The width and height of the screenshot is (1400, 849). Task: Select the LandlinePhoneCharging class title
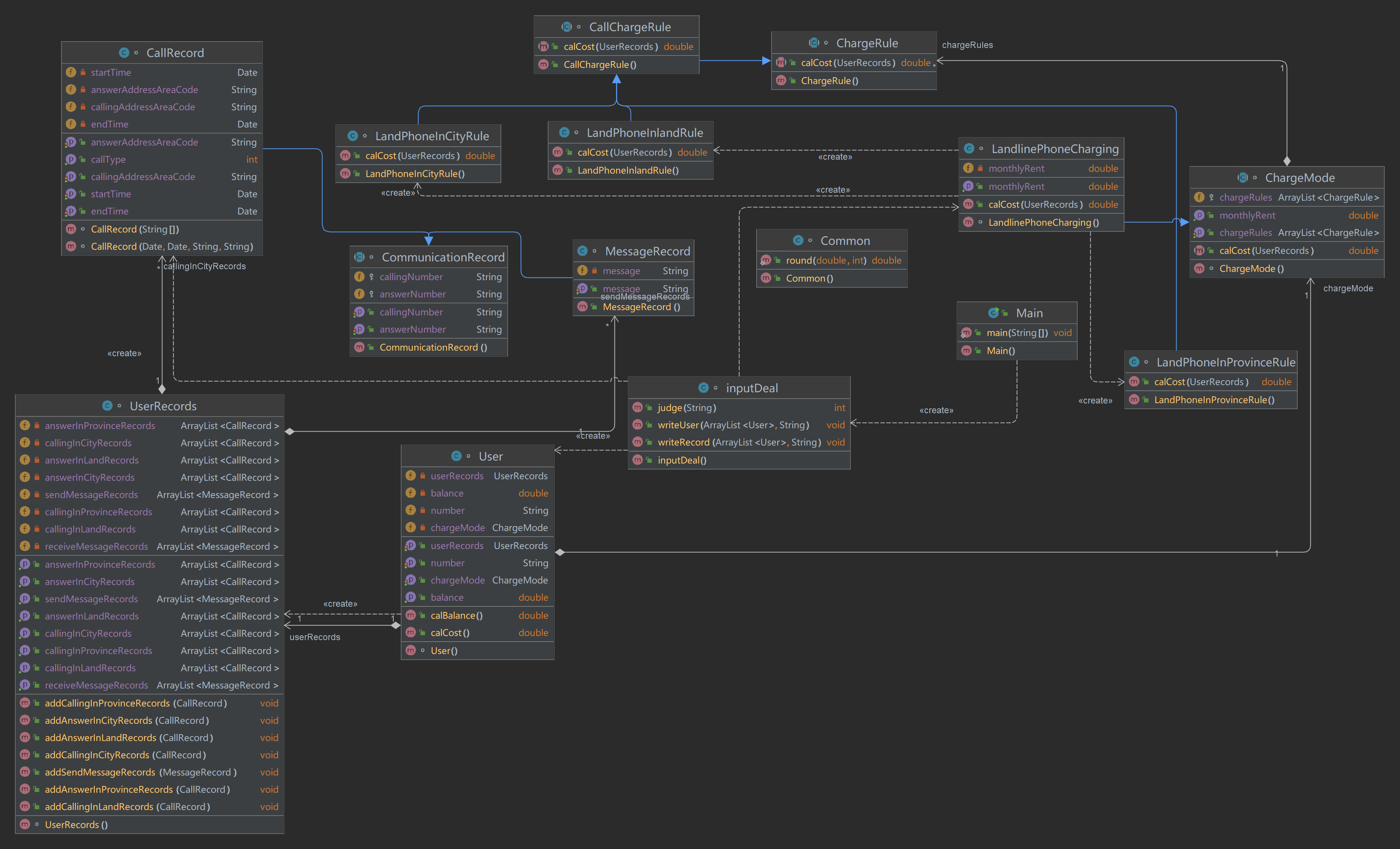click(x=1055, y=149)
